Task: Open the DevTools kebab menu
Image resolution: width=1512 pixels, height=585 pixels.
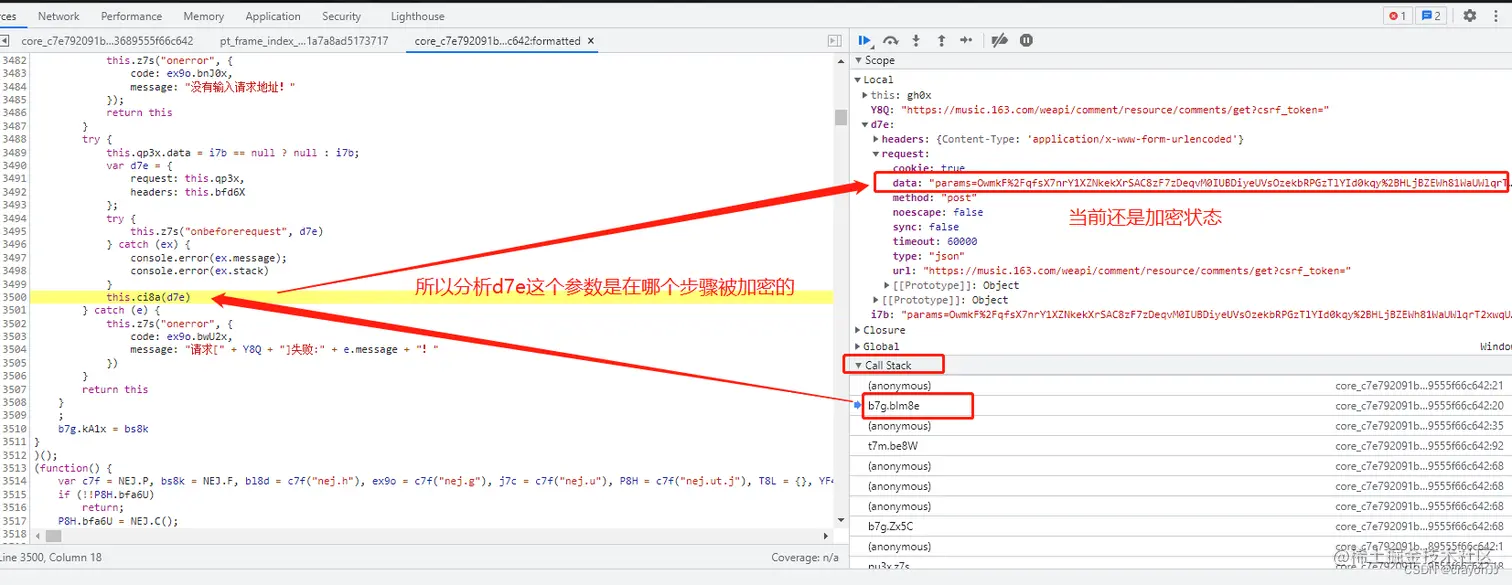Action: pyautogui.click(x=1497, y=15)
